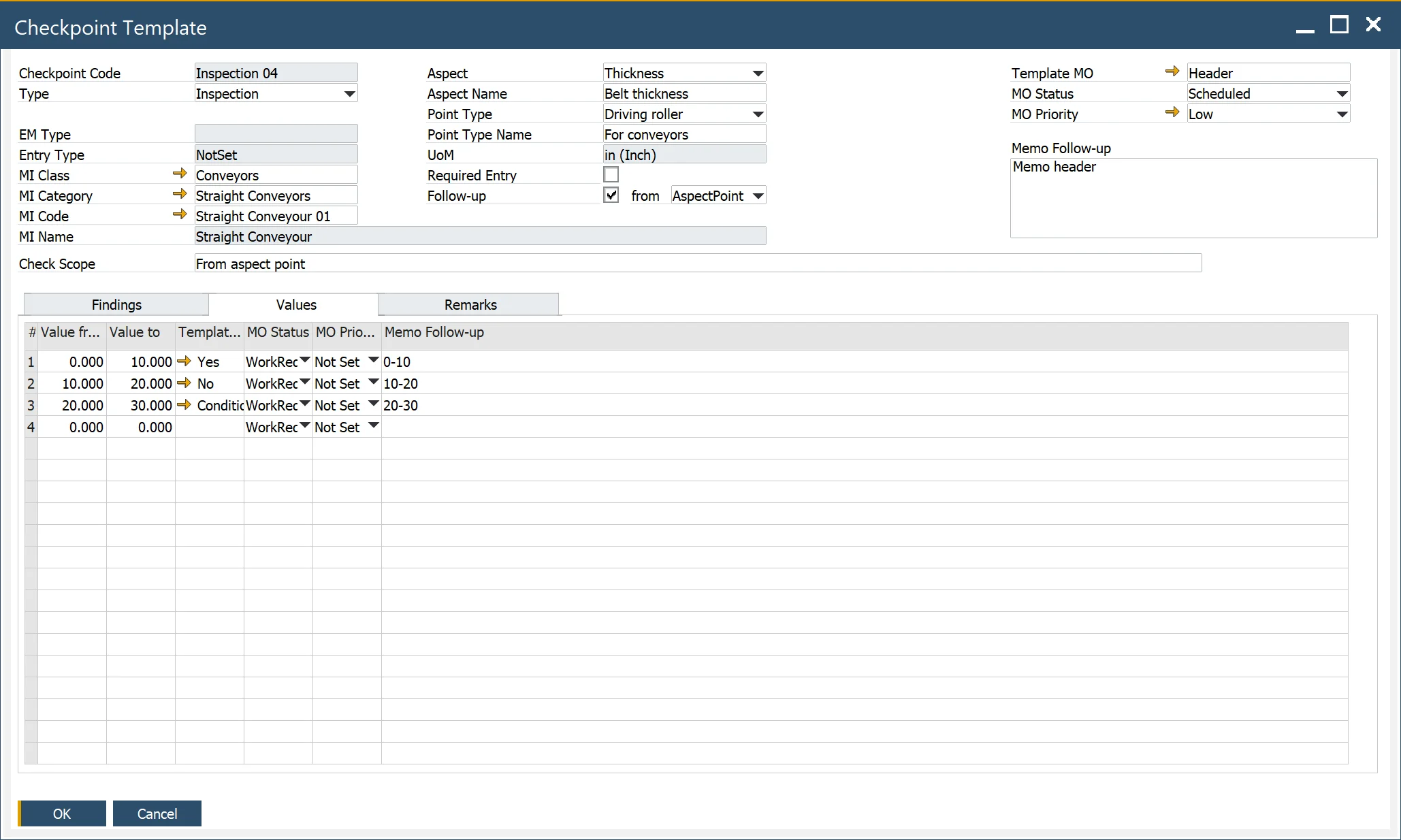
Task: Click inside the Check Scope input field
Action: pos(477,263)
